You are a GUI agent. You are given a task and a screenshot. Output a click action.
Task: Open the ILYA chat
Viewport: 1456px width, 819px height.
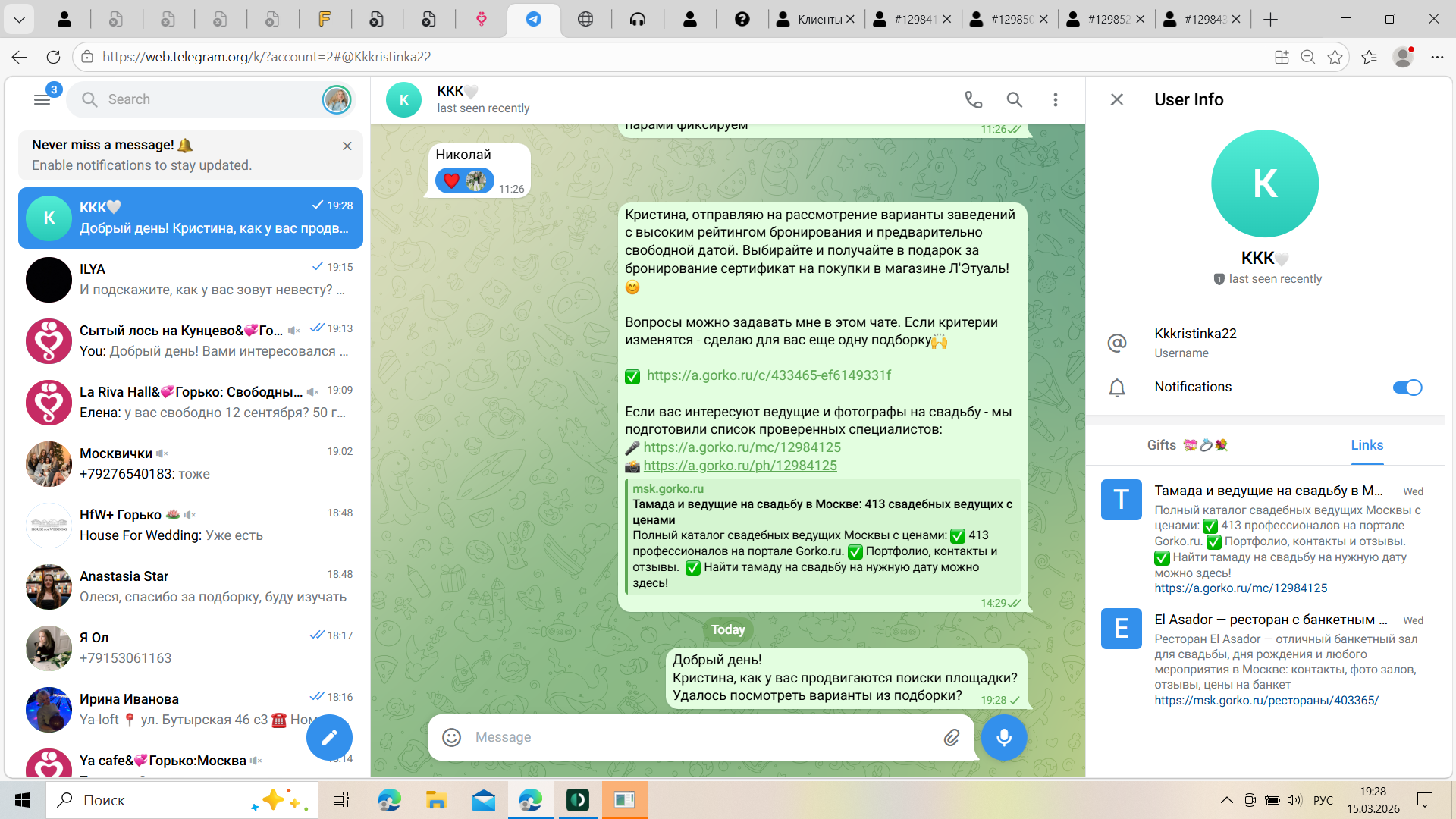click(190, 279)
